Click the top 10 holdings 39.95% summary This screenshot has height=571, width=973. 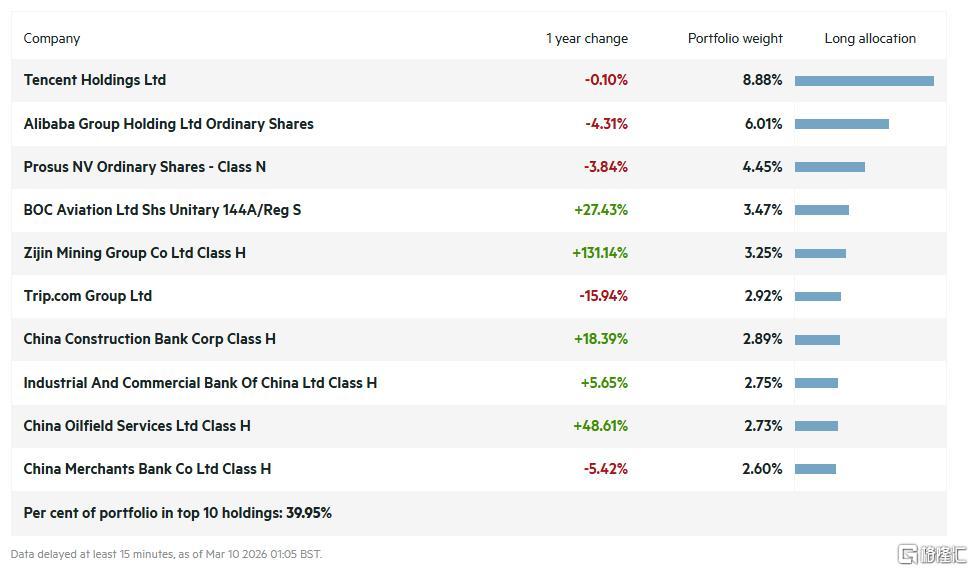(x=177, y=513)
